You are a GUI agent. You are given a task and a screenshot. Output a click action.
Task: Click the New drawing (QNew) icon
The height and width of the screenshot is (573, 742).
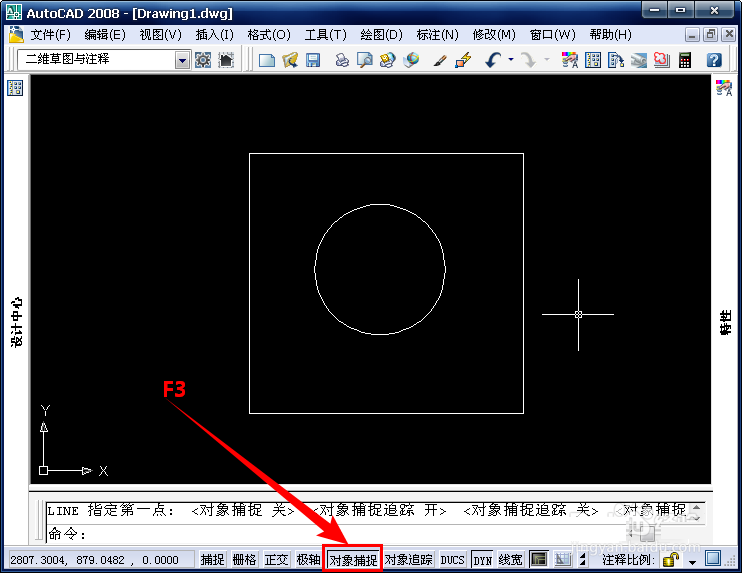(x=267, y=60)
